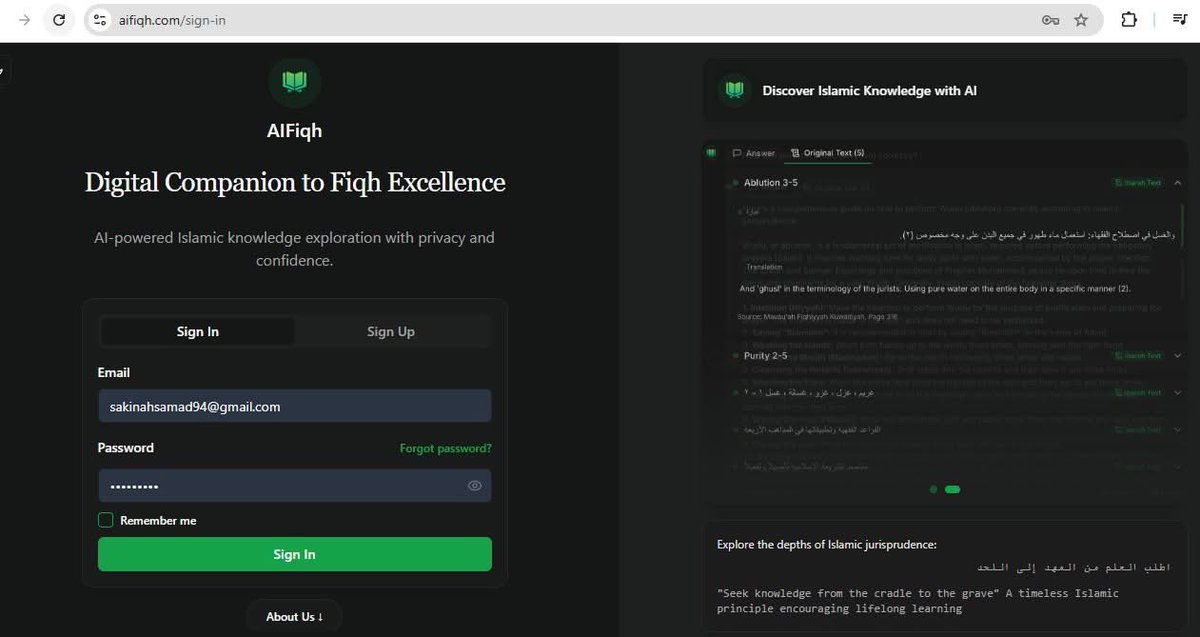Tick the Remember me checkbox

point(105,520)
